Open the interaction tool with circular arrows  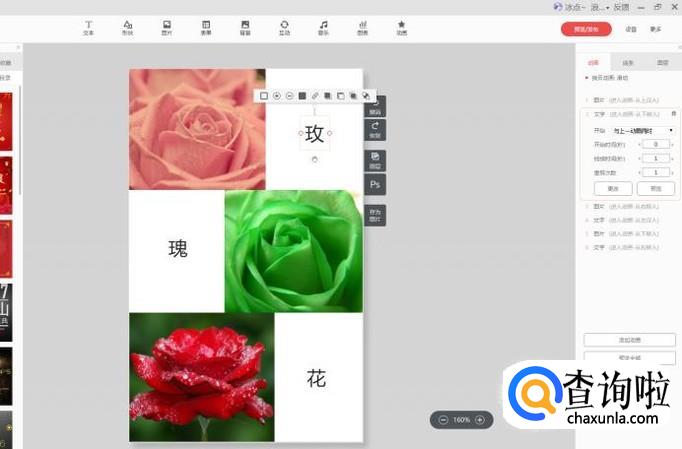(284, 28)
